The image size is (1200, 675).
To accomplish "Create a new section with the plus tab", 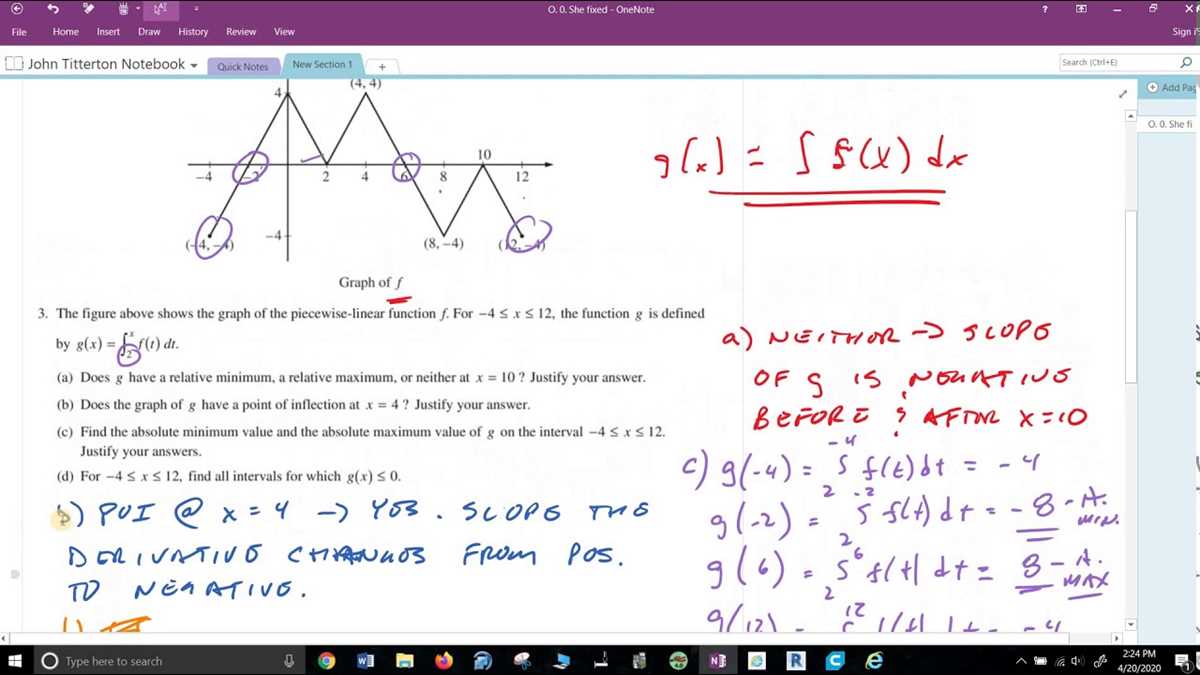I will [382, 67].
